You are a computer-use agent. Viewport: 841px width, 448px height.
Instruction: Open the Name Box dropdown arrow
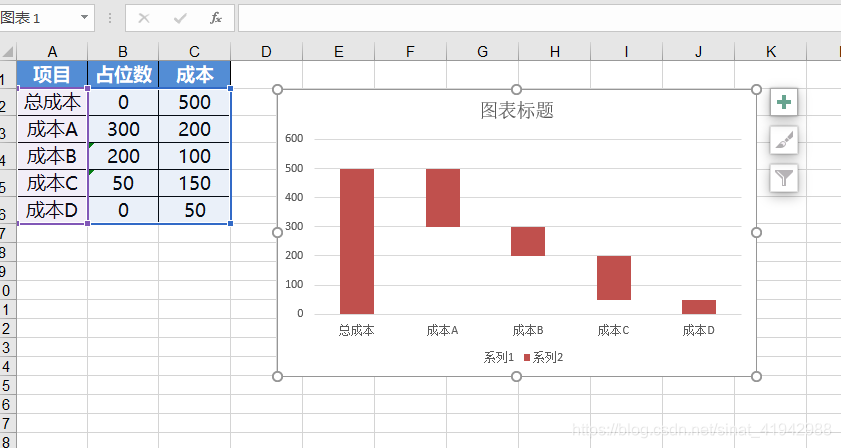(x=84, y=18)
